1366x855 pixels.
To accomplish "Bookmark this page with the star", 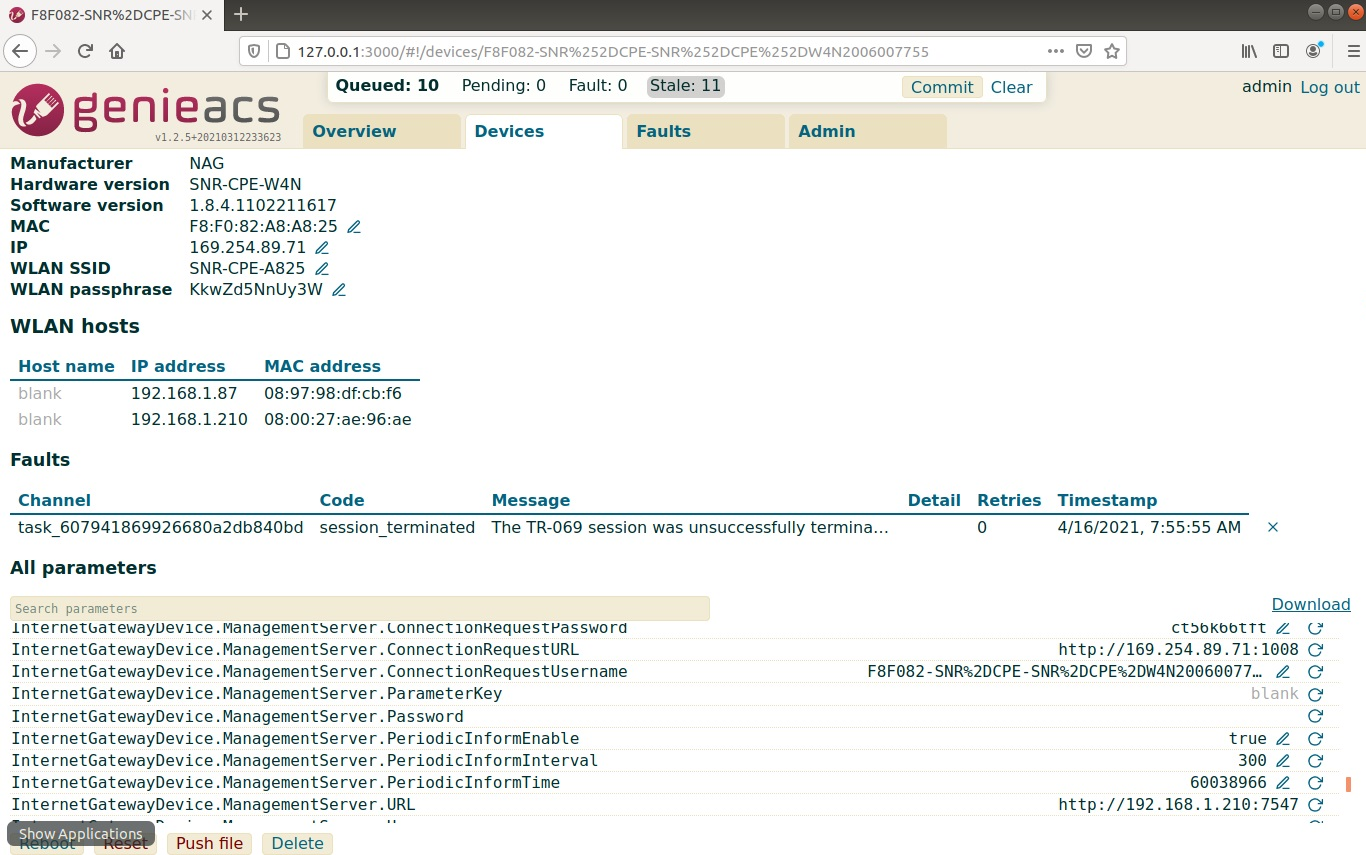I will (1112, 51).
